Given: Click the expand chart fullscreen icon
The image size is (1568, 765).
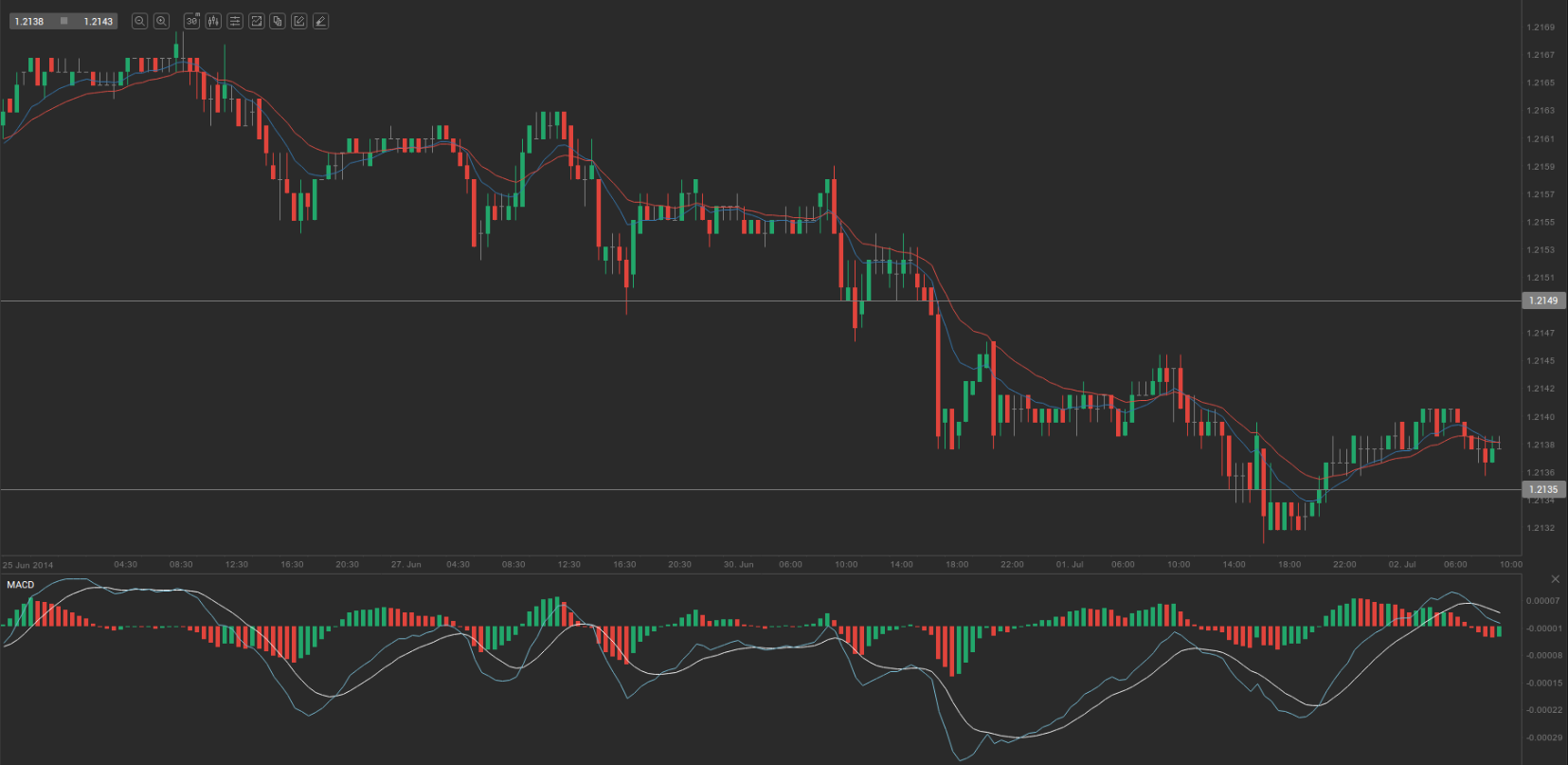Looking at the screenshot, I should point(256,21).
